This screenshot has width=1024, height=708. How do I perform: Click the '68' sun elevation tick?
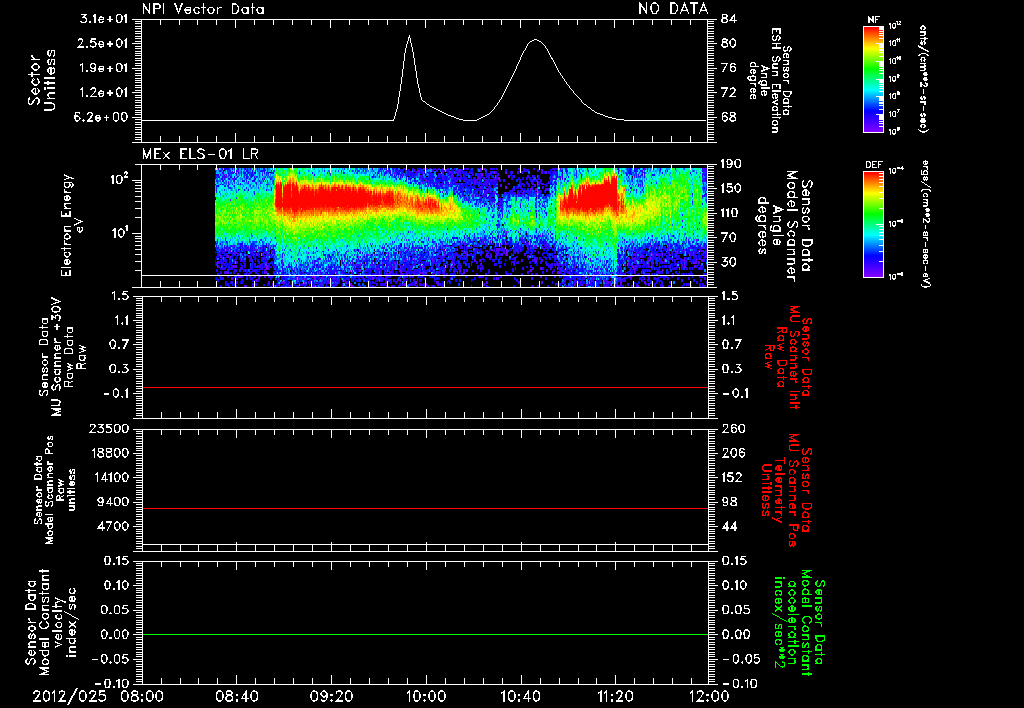pyautogui.click(x=729, y=118)
